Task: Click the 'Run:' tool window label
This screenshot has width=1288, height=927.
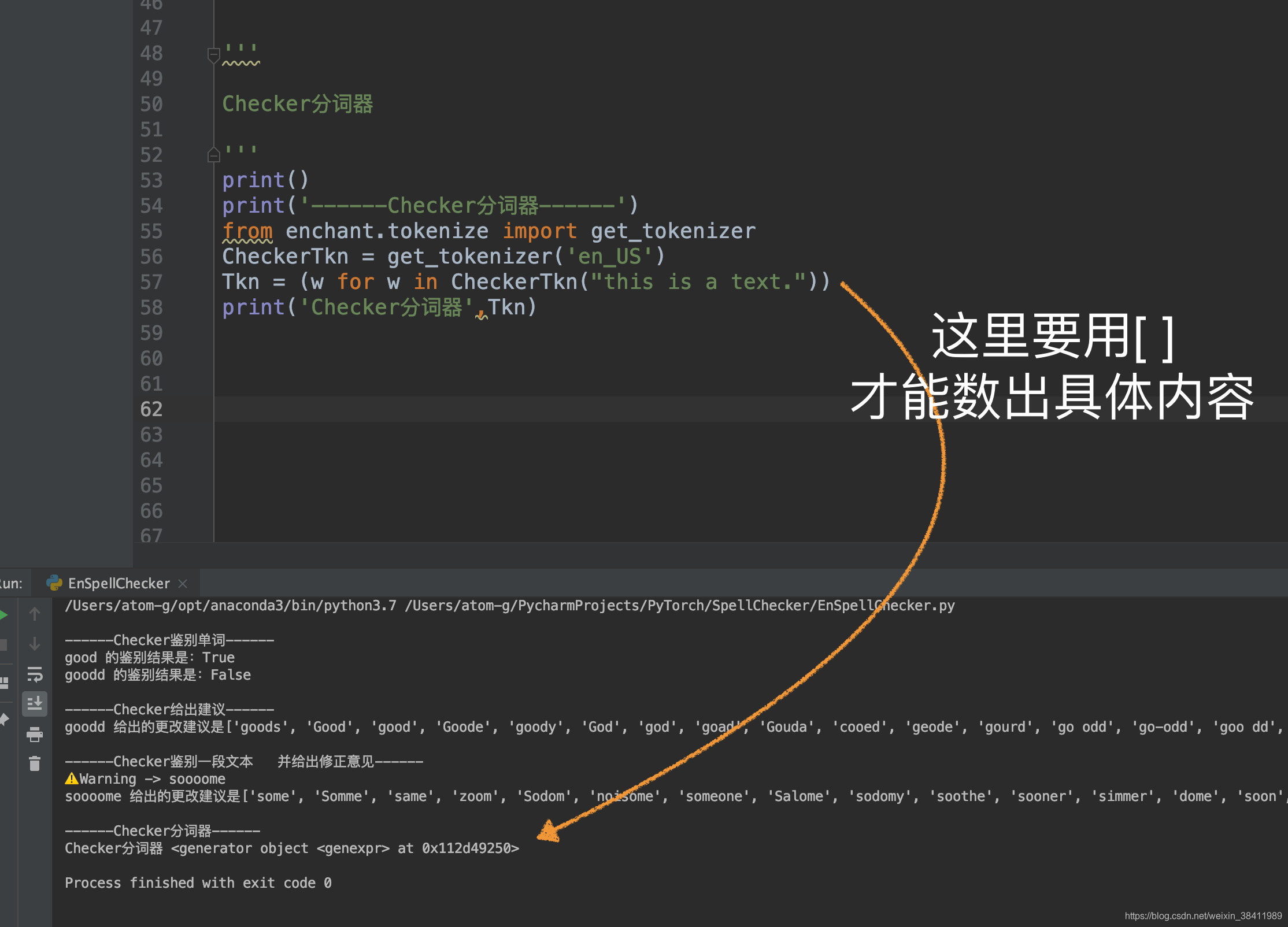Action: pos(11,583)
